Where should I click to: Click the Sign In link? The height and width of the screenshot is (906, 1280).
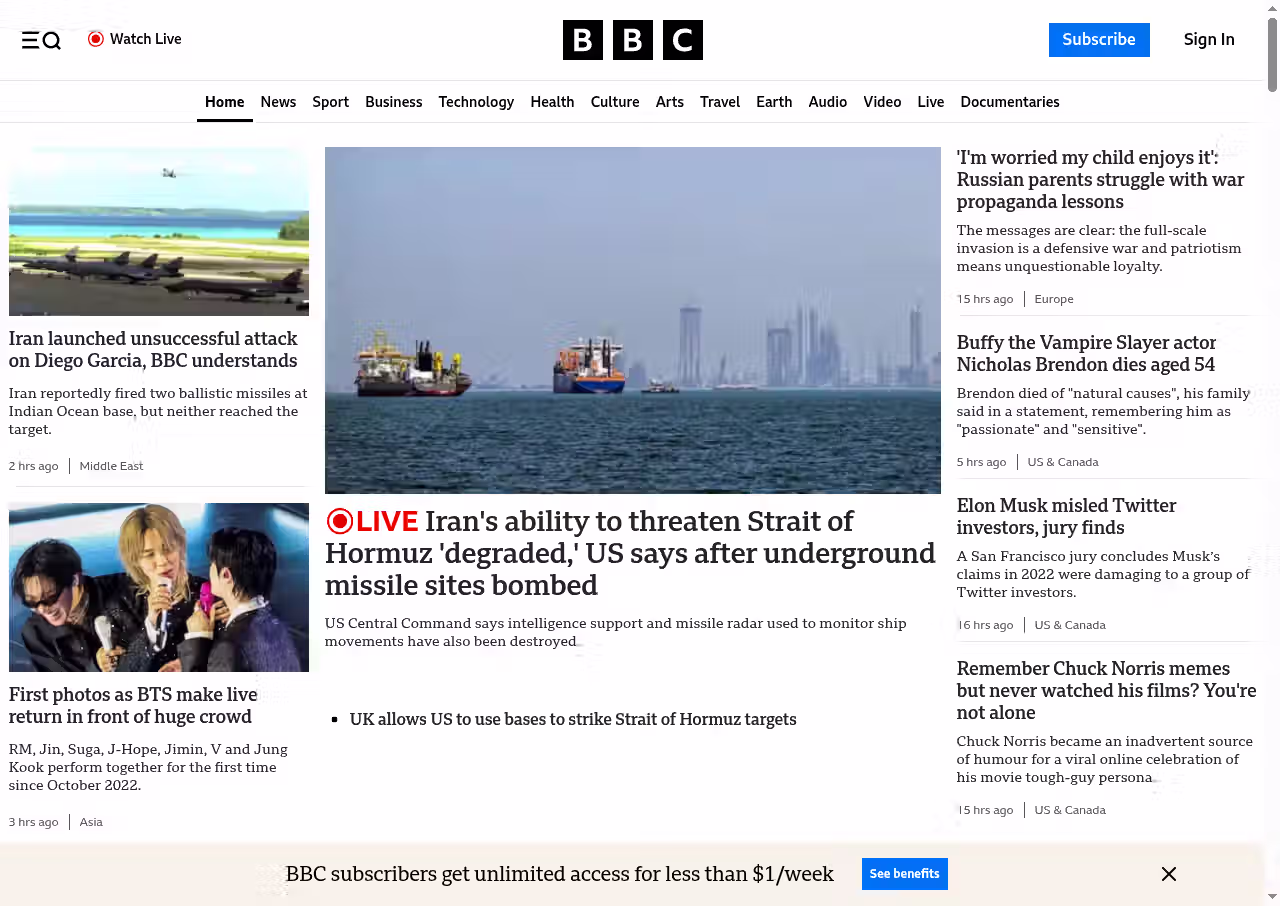1208,40
